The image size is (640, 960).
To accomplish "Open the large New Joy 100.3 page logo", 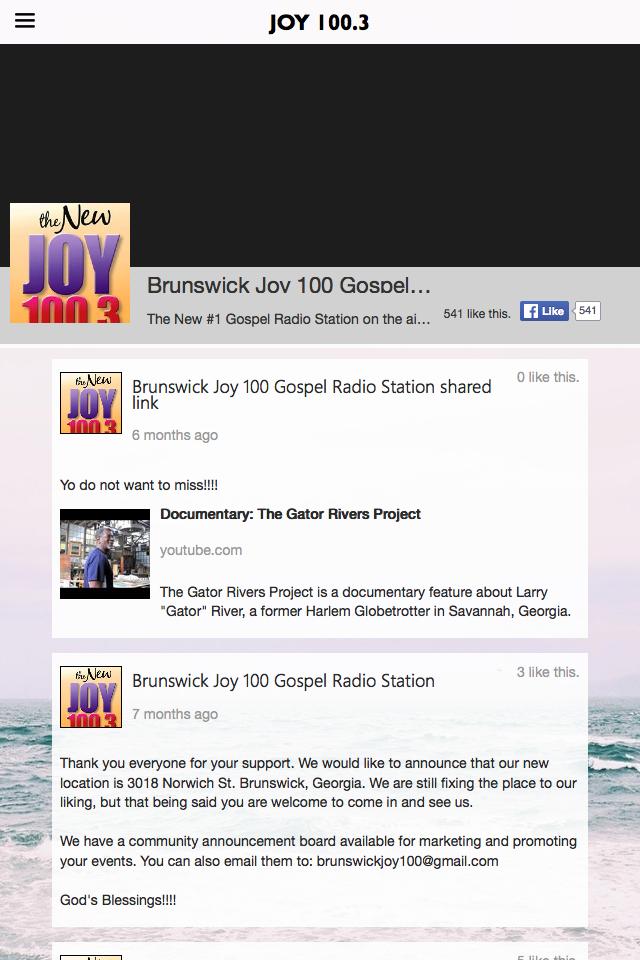I will pos(70,263).
